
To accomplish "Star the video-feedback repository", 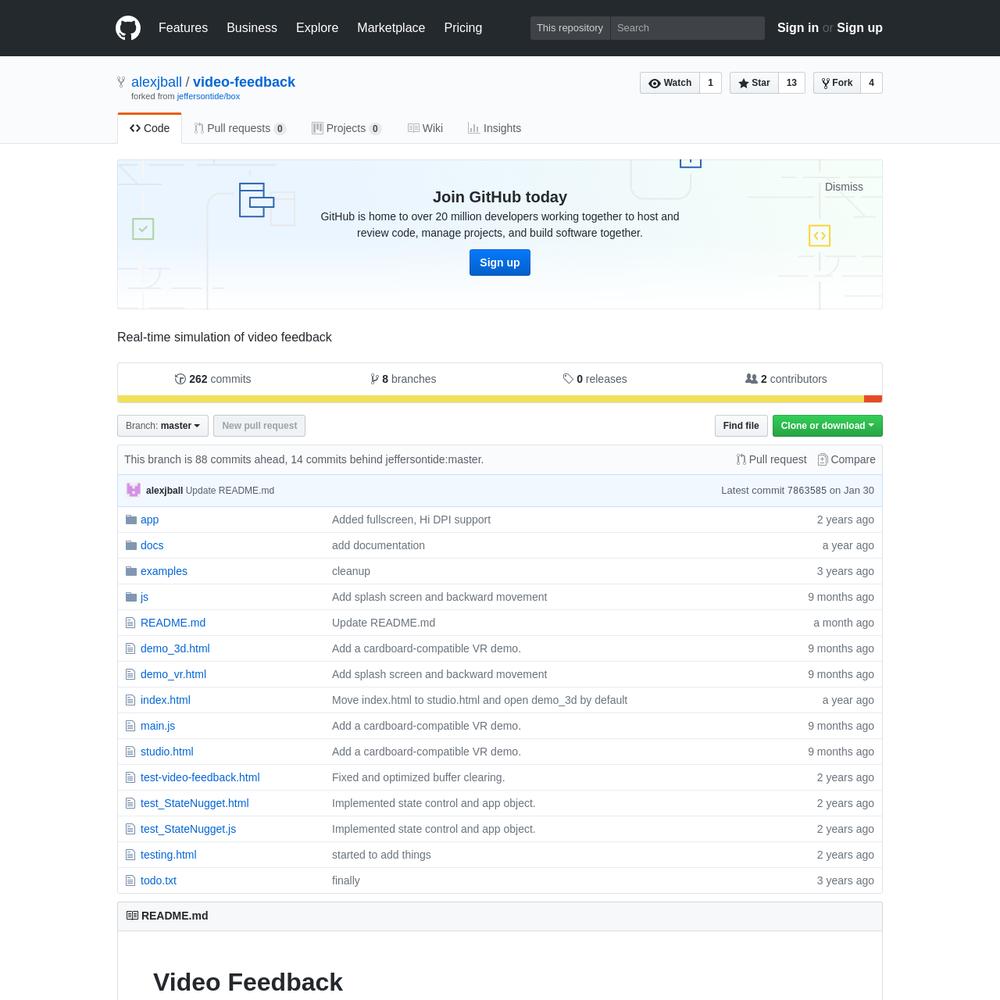I will pos(754,83).
